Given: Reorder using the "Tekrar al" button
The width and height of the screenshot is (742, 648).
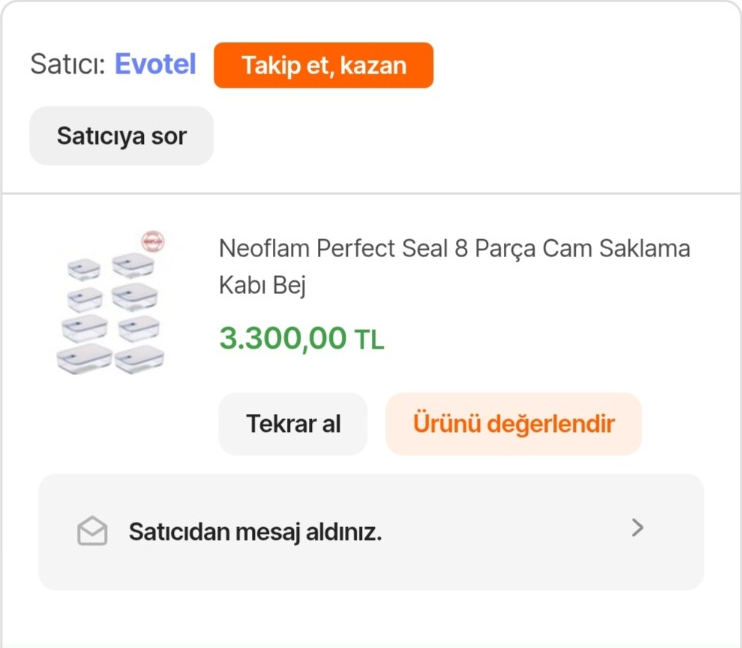Looking at the screenshot, I should tap(293, 424).
